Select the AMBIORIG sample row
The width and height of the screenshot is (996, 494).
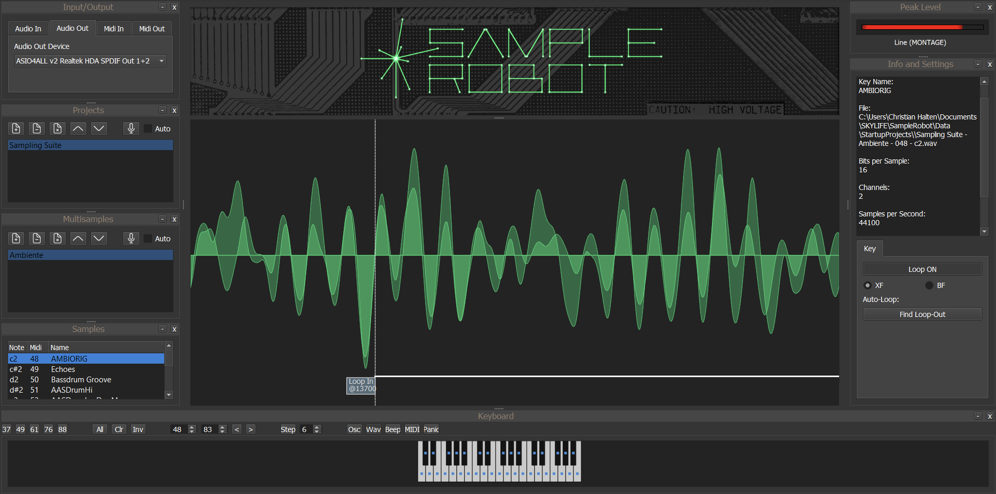[x=86, y=359]
